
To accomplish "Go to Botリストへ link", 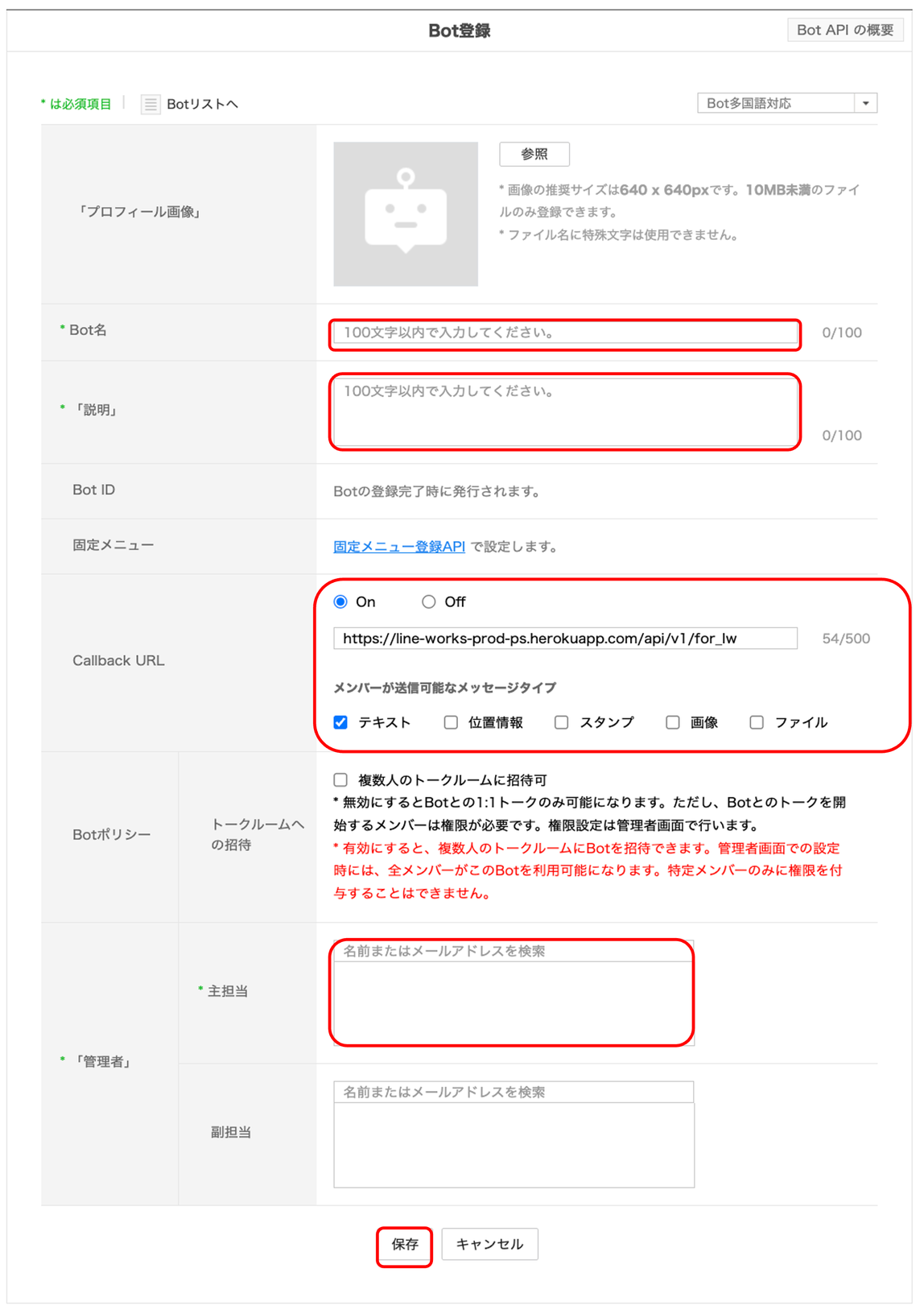I will pyautogui.click(x=202, y=105).
